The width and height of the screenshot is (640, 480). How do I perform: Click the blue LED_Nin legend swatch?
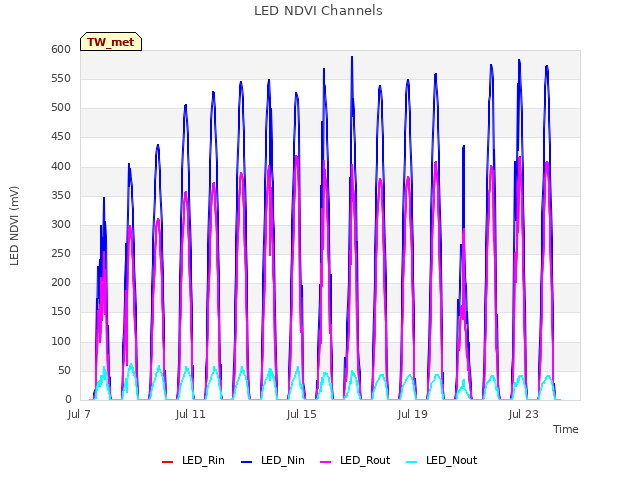pos(247,462)
